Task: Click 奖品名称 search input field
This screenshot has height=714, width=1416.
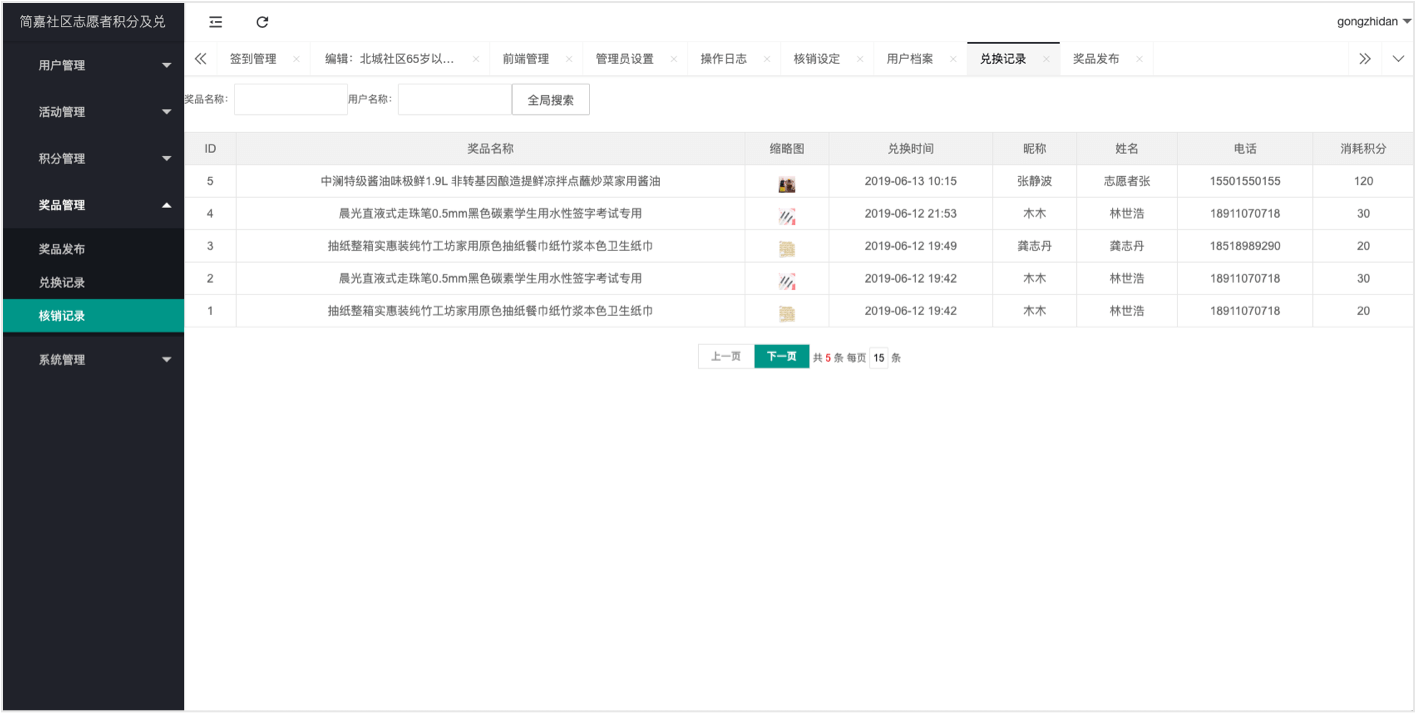Action: click(x=290, y=100)
